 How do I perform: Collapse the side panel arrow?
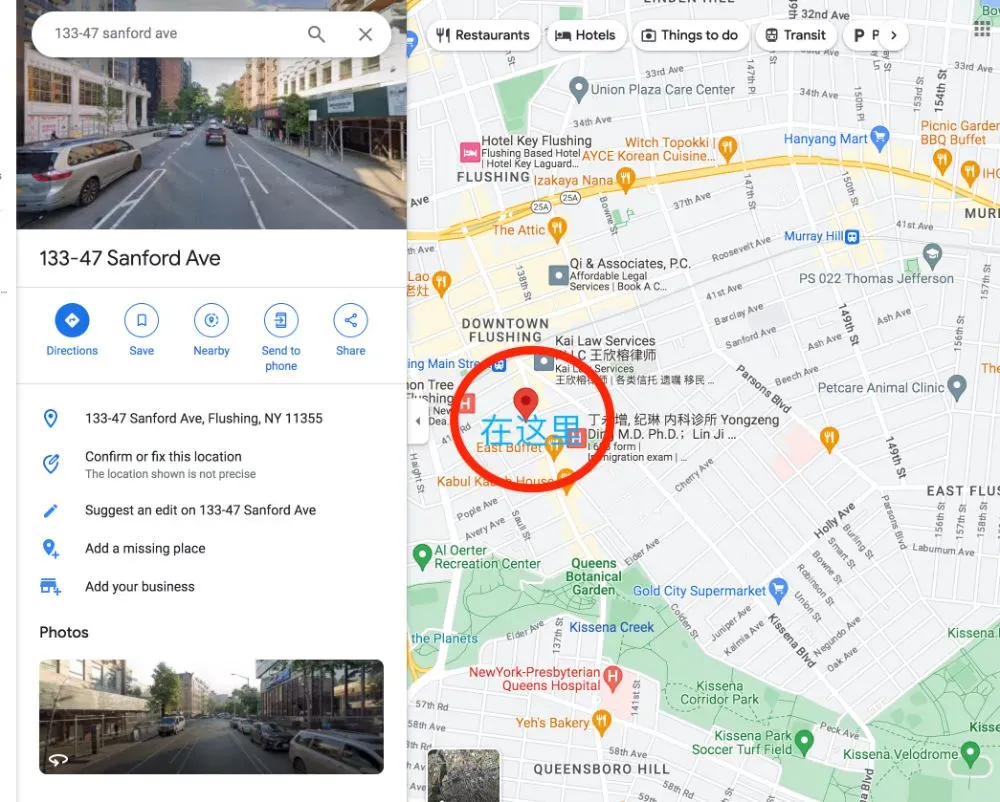point(418,421)
